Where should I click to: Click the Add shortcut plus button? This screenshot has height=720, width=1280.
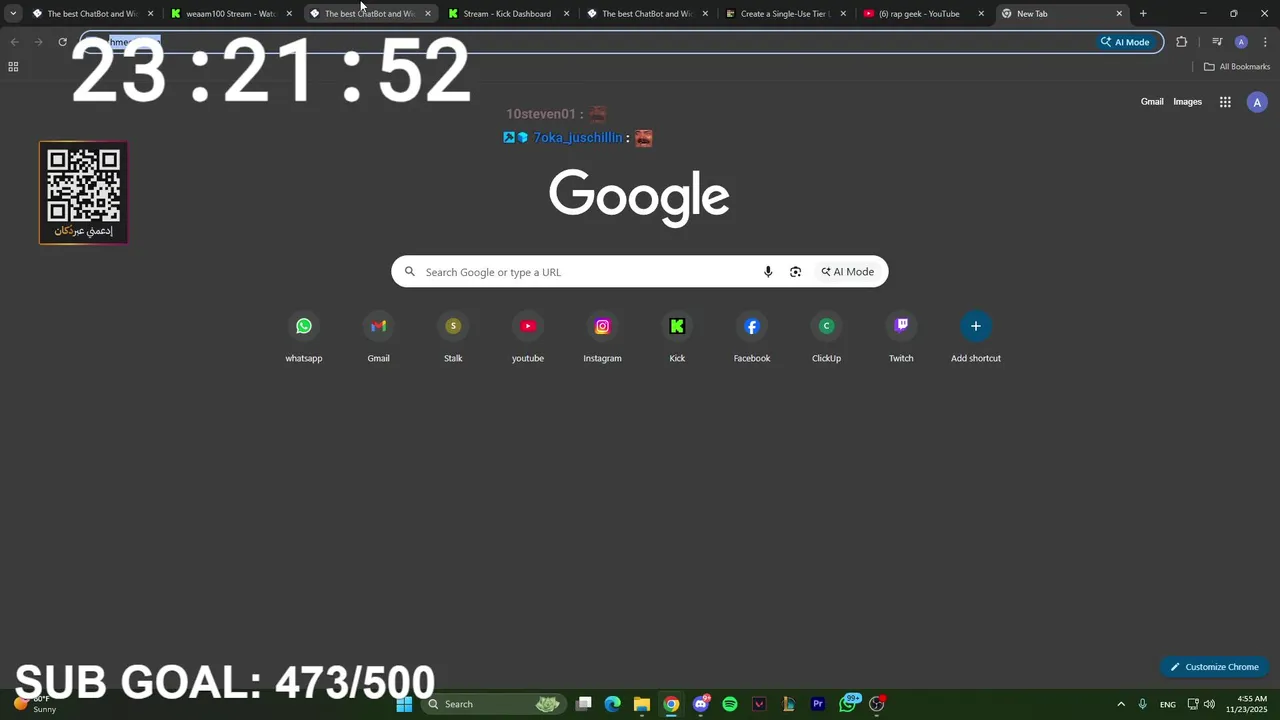pyautogui.click(x=976, y=326)
